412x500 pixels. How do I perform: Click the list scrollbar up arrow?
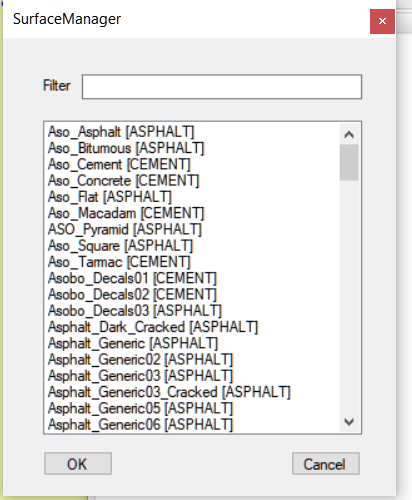click(349, 134)
